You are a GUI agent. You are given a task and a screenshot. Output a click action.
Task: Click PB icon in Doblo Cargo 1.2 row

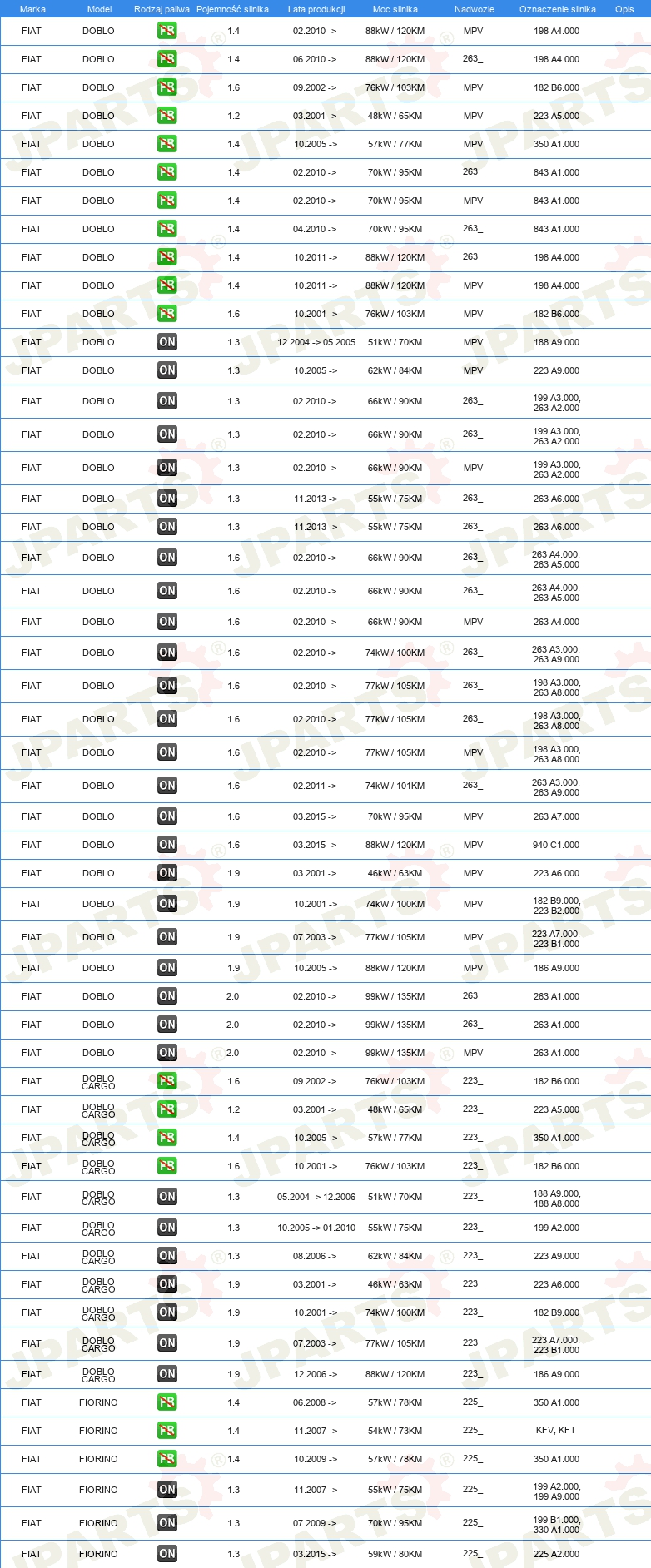167,1109
